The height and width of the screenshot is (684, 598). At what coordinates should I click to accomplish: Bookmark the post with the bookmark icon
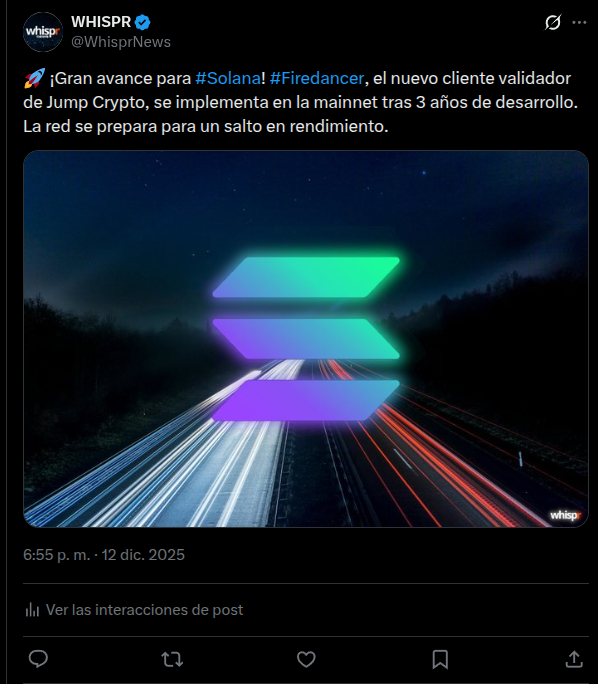tap(440, 659)
